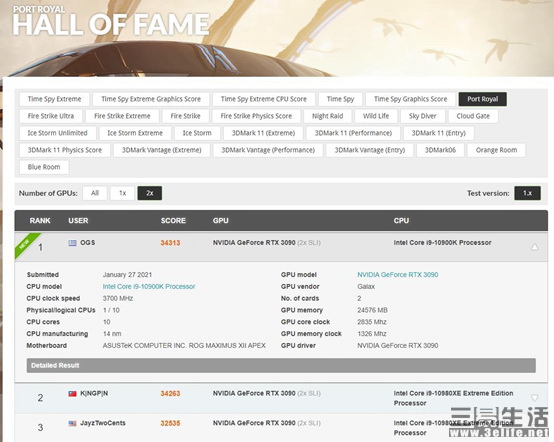
Task: Select the Sky Diver benchmark
Action: 423,116
